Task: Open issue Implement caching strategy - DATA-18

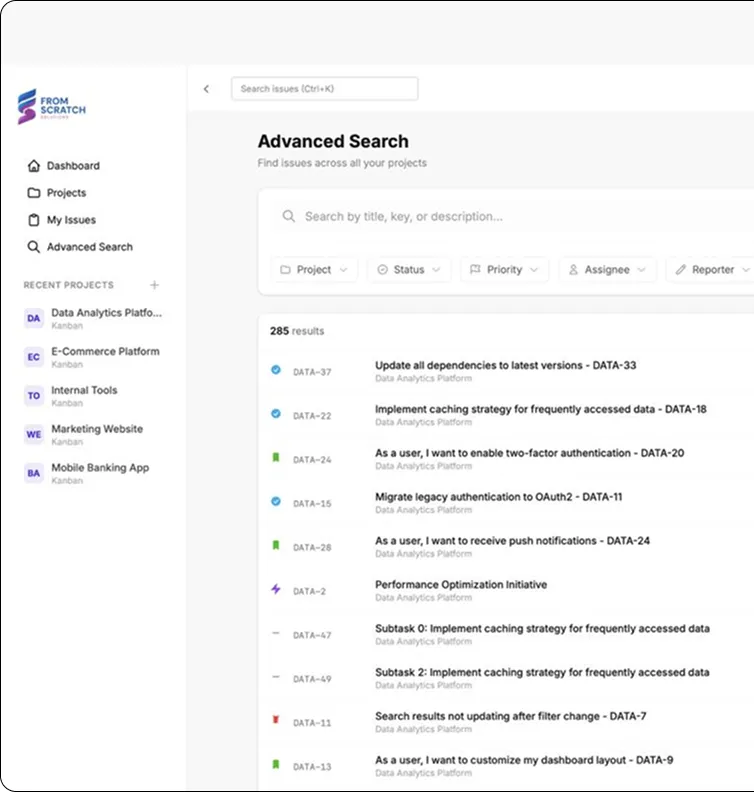Action: [x=541, y=409]
